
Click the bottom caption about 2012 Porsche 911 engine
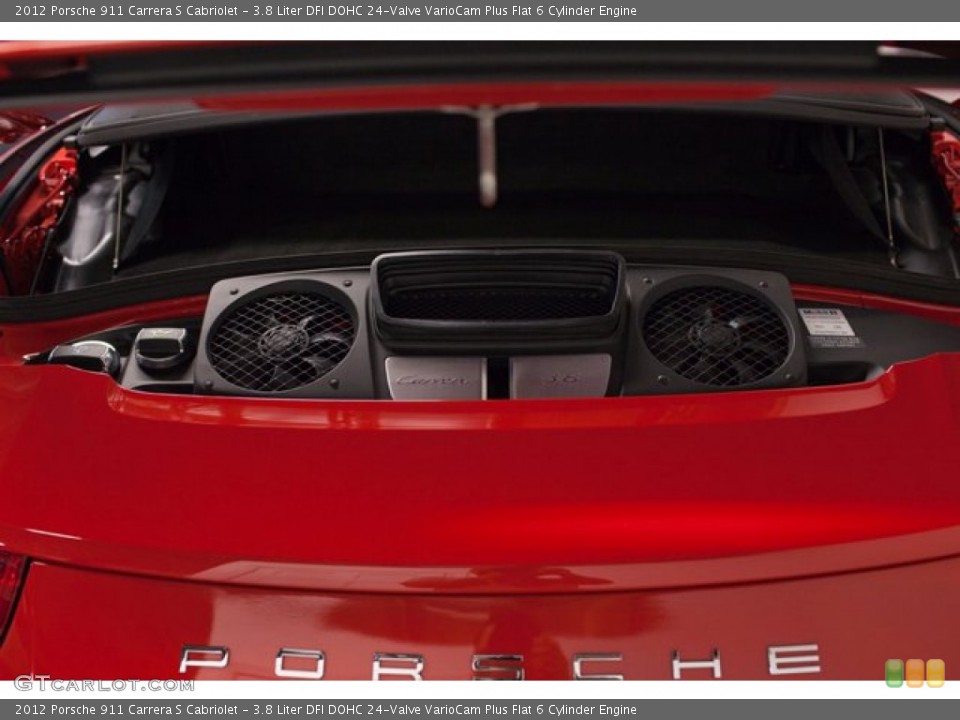(326, 710)
